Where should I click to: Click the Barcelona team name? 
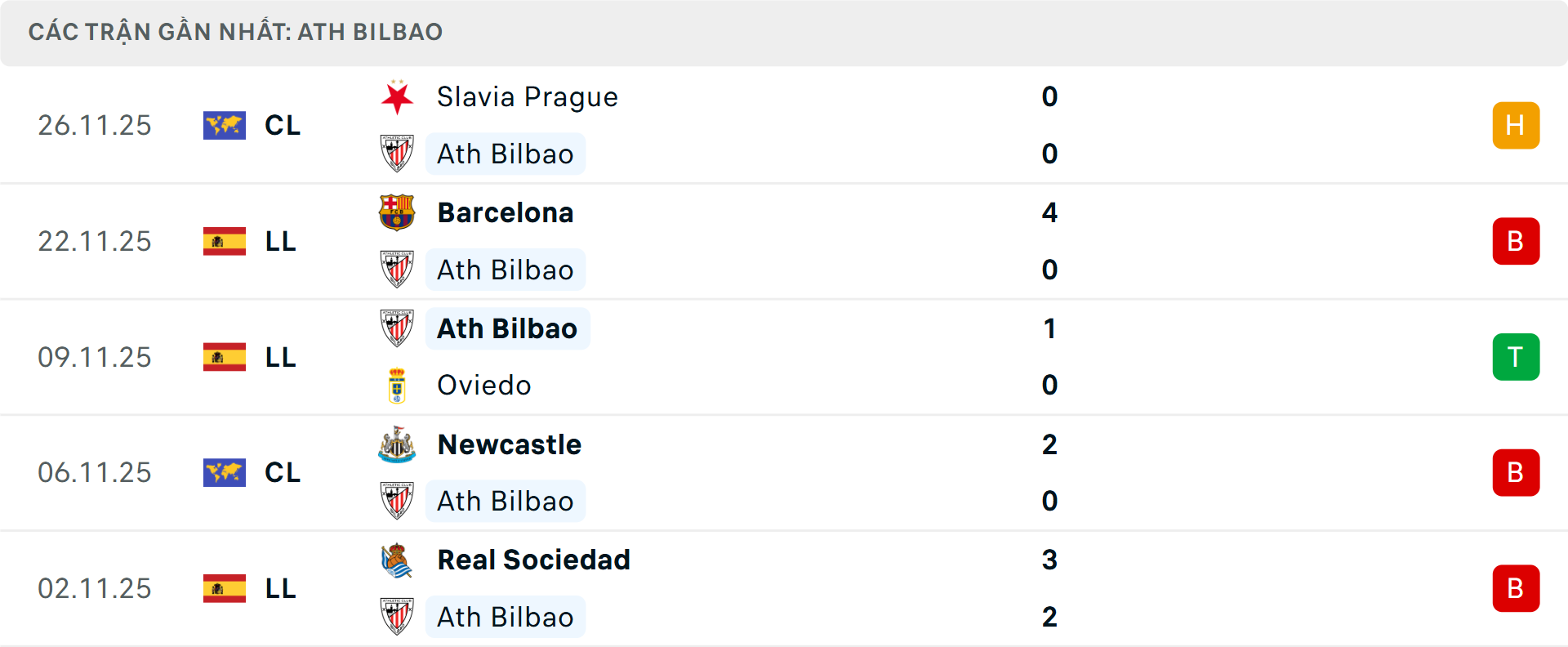[x=506, y=212]
